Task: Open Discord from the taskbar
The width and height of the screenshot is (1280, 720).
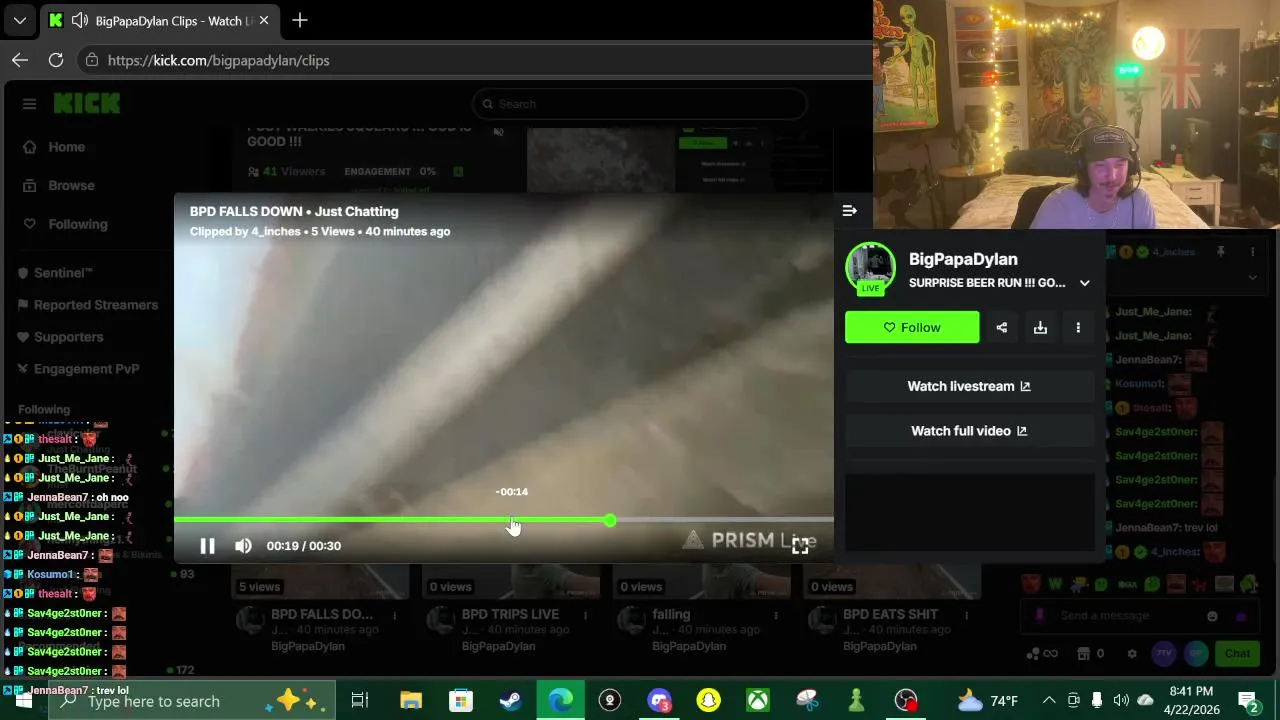Action: (x=659, y=701)
